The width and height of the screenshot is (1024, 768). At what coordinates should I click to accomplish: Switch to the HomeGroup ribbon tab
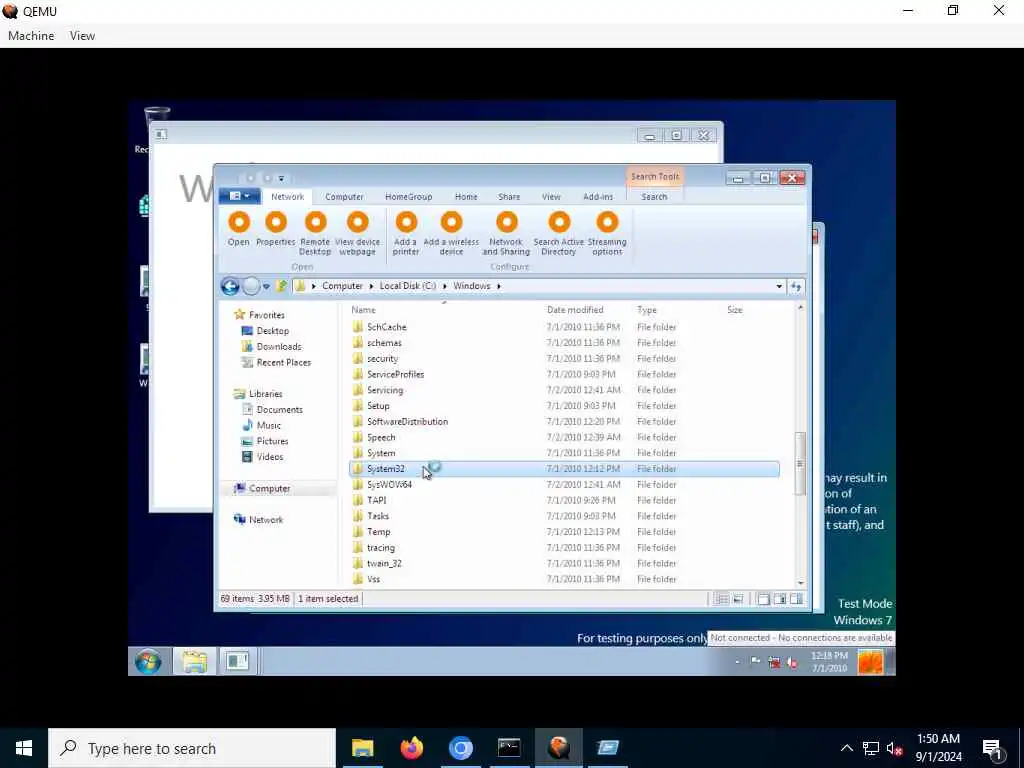(x=408, y=197)
